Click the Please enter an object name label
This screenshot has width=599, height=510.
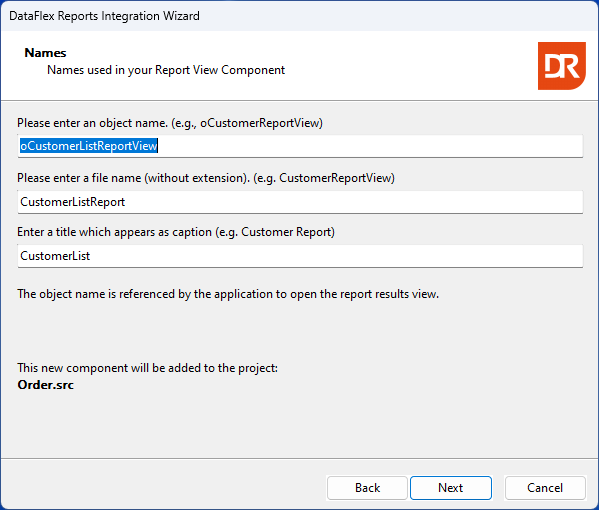click(x=92, y=123)
